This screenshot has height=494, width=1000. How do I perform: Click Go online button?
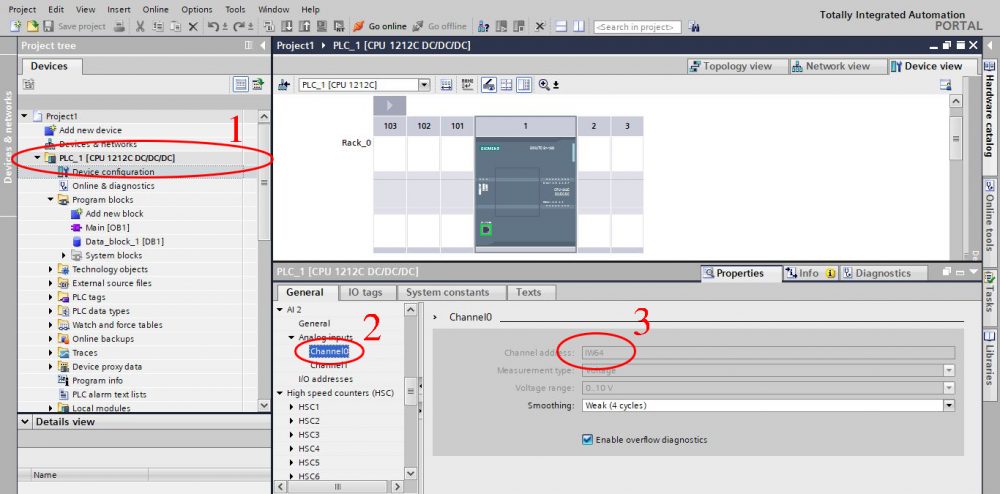379,26
